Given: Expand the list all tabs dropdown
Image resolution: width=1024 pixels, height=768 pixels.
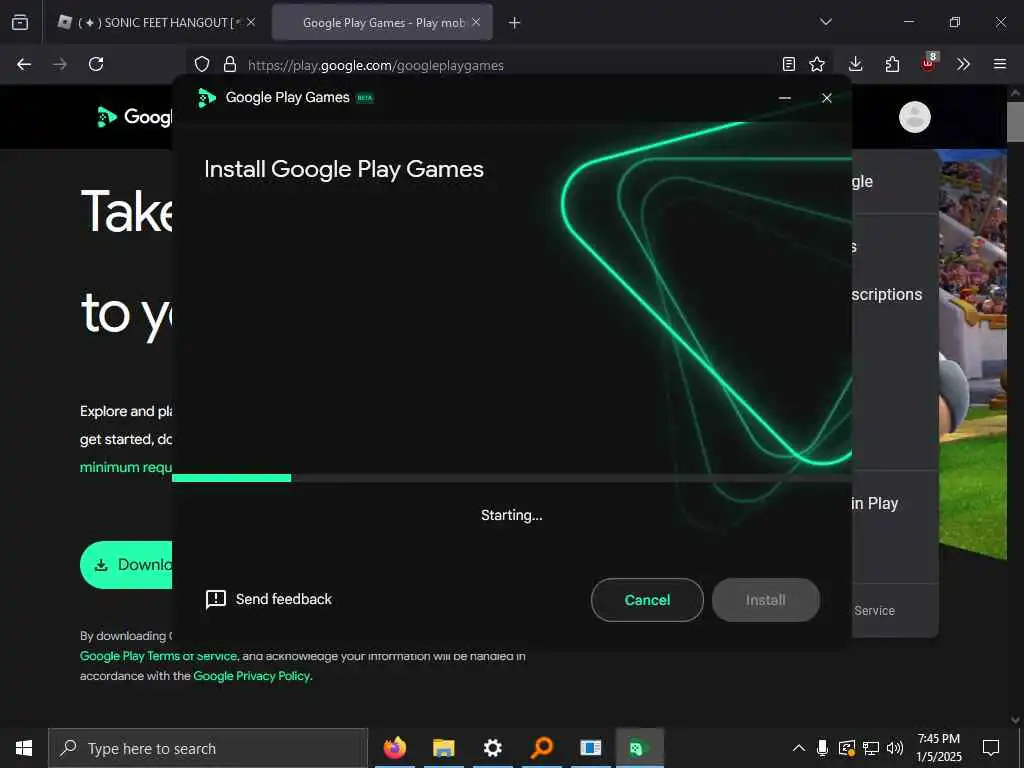Looking at the screenshot, I should click(825, 22).
